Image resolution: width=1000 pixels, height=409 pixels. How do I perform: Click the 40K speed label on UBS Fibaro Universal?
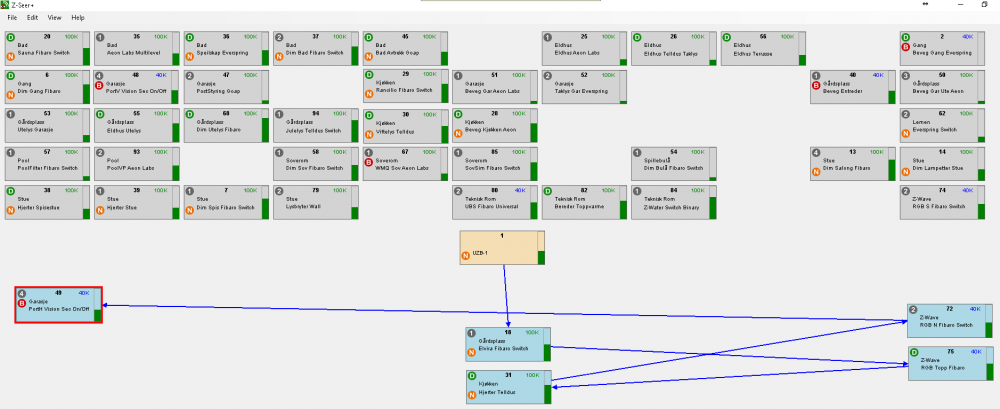coord(519,189)
